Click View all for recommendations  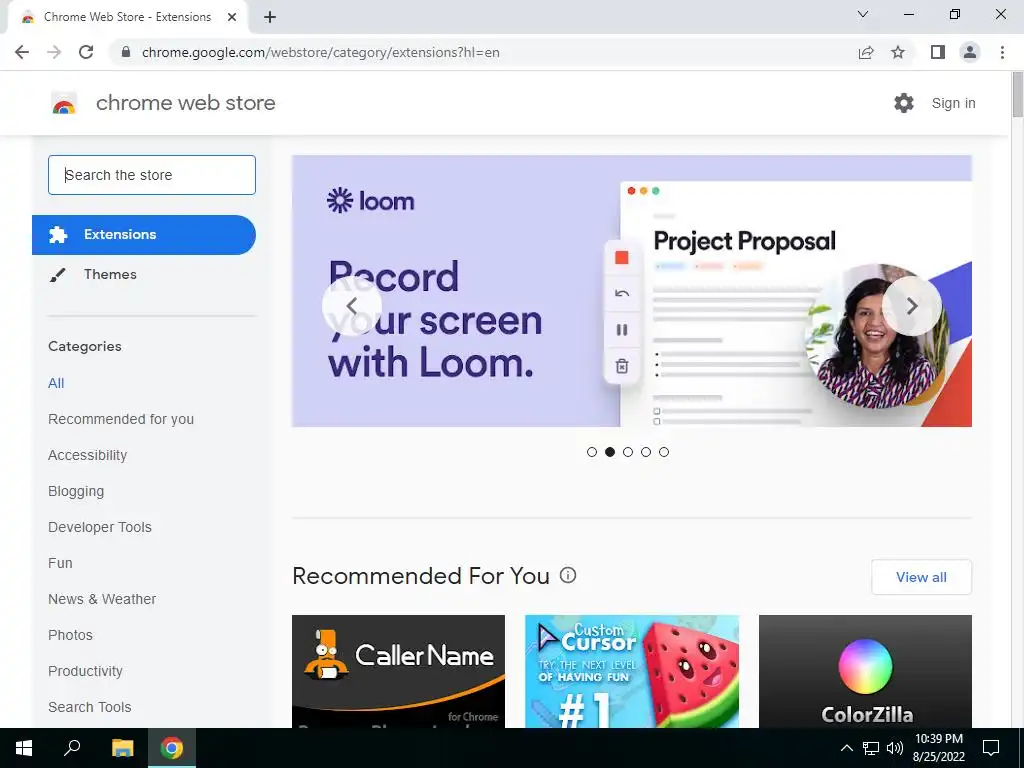921,577
